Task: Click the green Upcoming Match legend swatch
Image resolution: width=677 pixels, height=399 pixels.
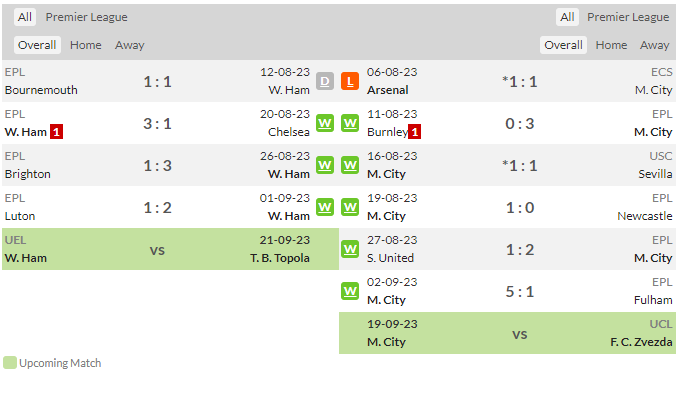Action: pos(9,363)
